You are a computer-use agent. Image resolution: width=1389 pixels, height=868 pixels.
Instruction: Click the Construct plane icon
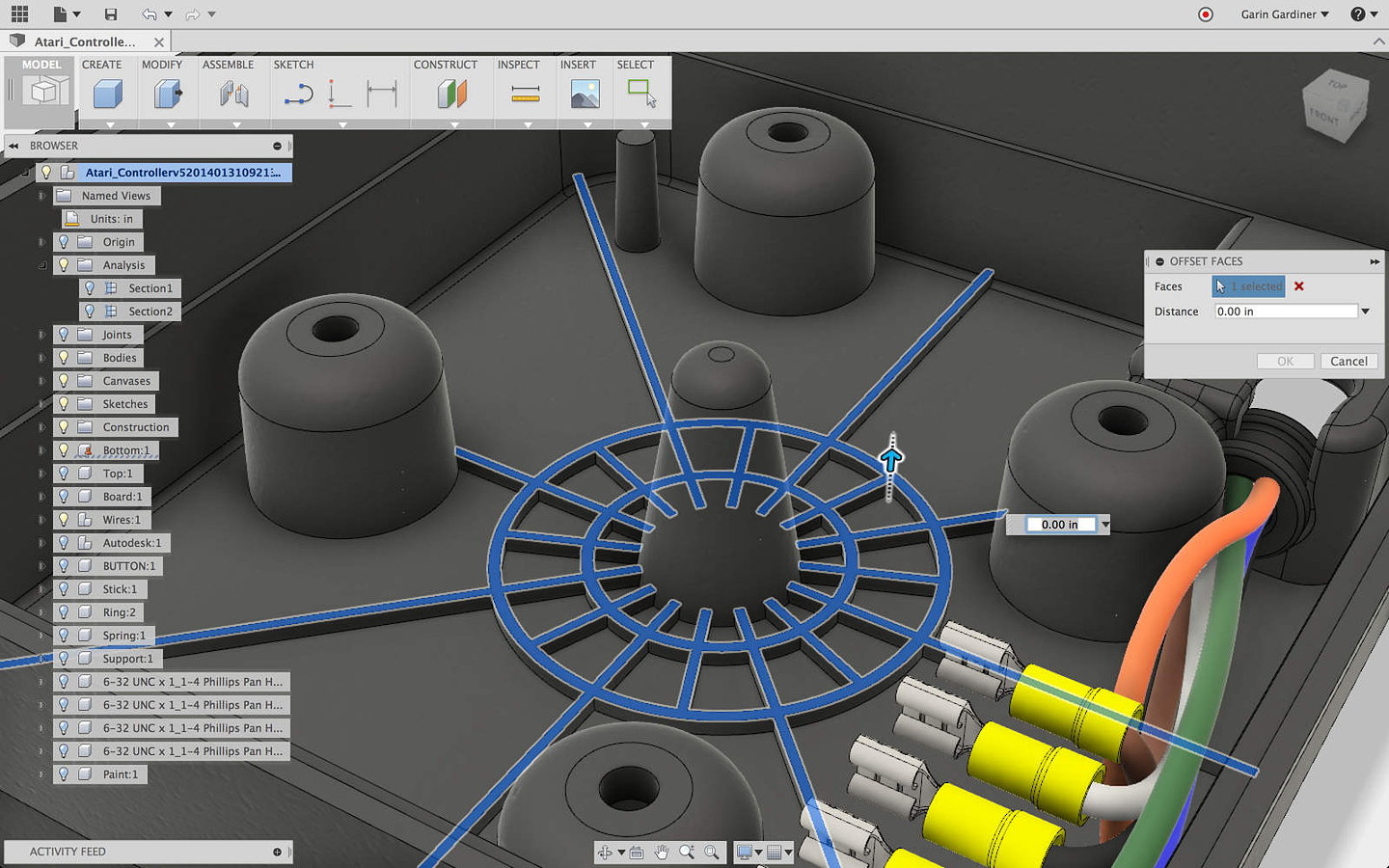[x=450, y=93]
